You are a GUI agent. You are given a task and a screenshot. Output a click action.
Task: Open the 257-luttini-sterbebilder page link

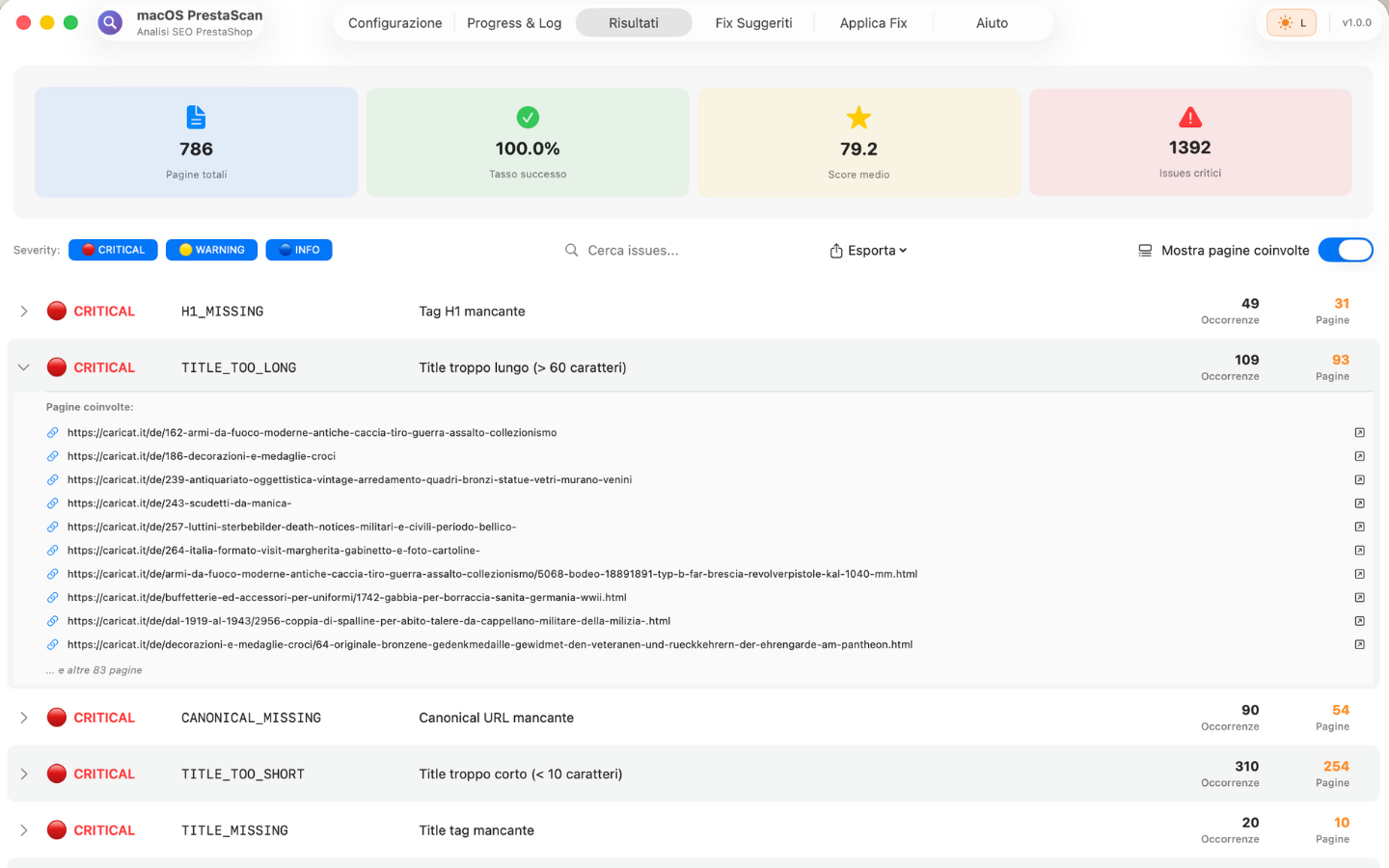[291, 527]
